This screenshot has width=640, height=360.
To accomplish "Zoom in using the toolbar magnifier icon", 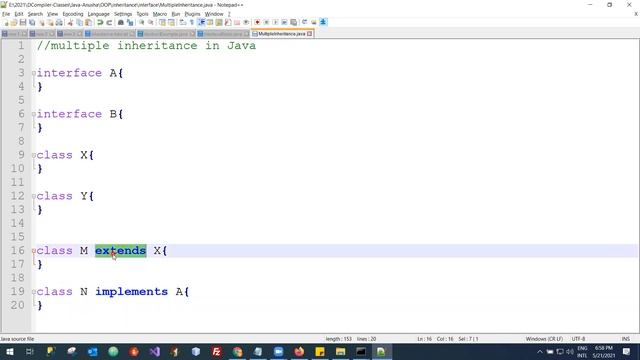I will [141, 22].
